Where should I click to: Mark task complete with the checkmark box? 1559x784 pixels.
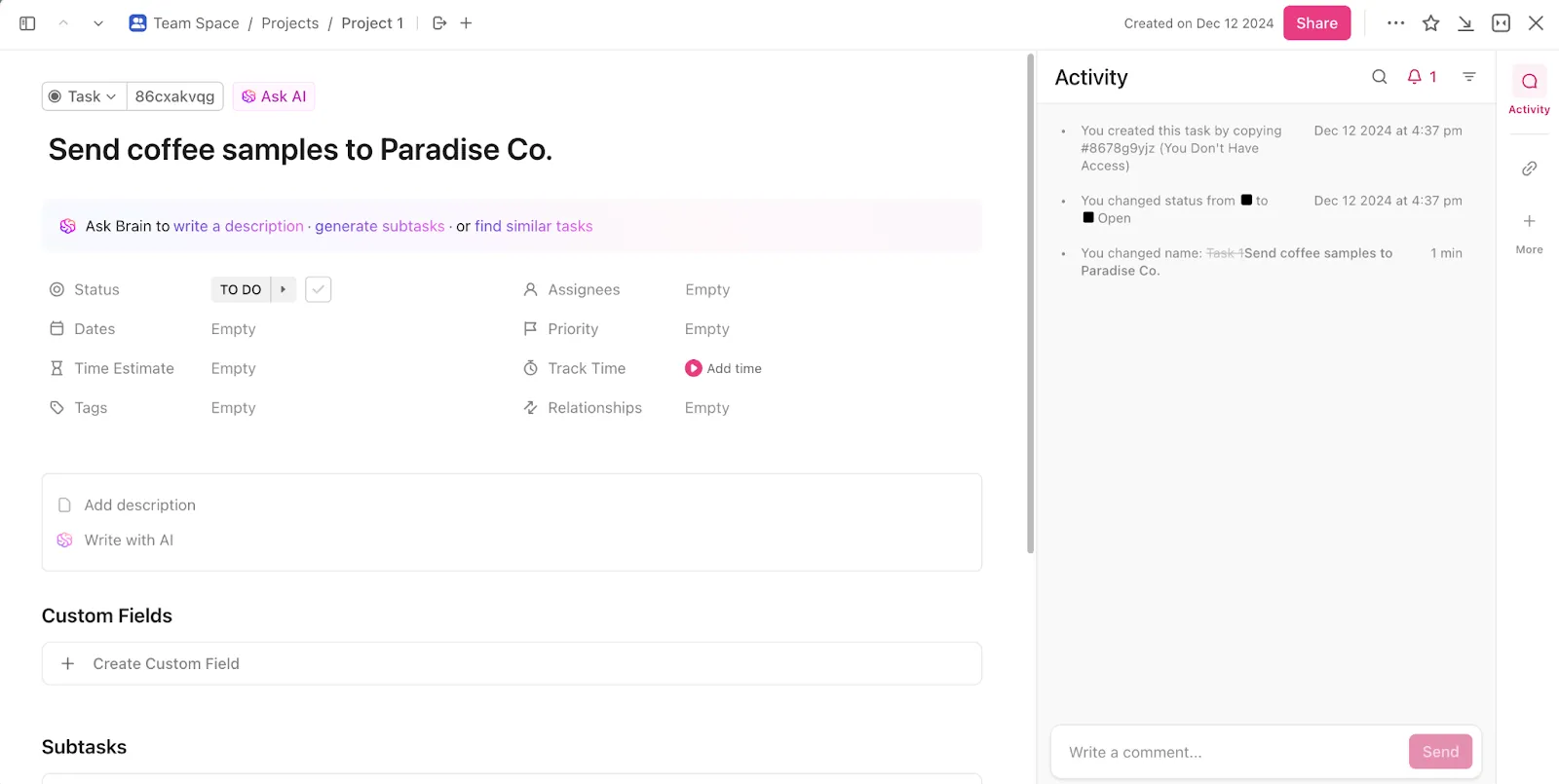click(319, 289)
